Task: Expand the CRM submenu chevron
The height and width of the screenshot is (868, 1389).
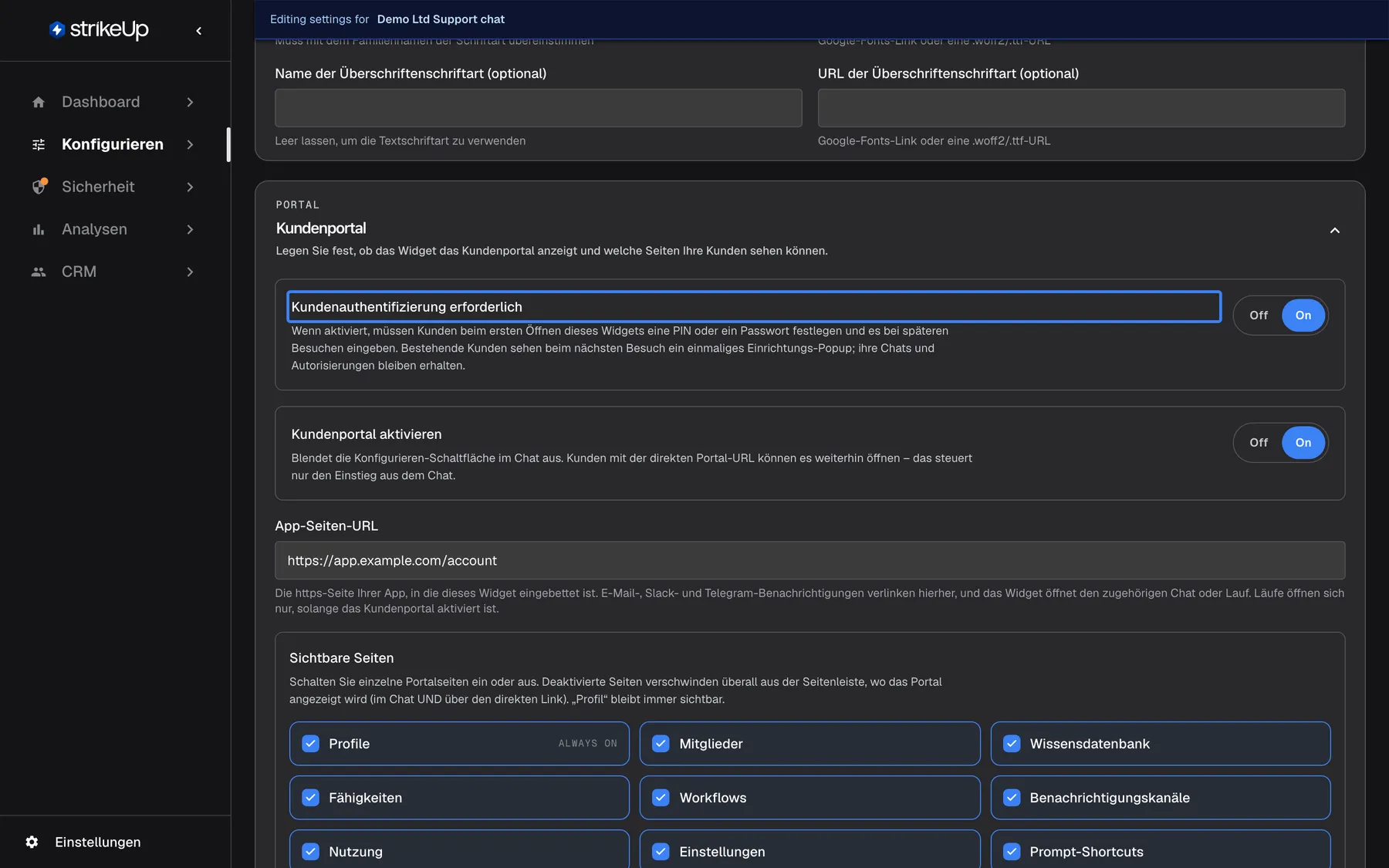Action: coord(190,272)
